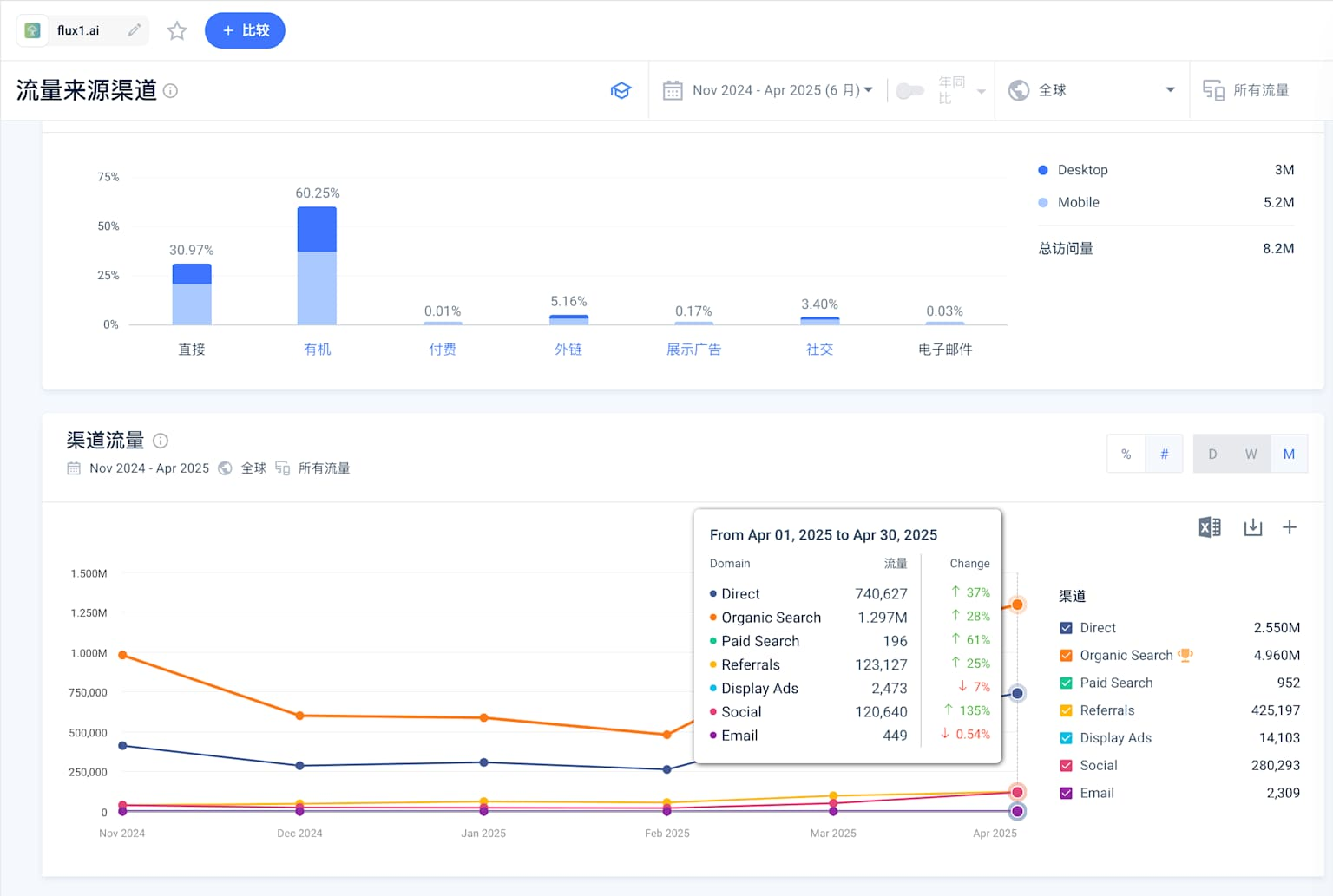Viewport: 1333px width, 896px height.
Task: Click the plus icon to add chart to dashboard
Action: coord(1290,526)
